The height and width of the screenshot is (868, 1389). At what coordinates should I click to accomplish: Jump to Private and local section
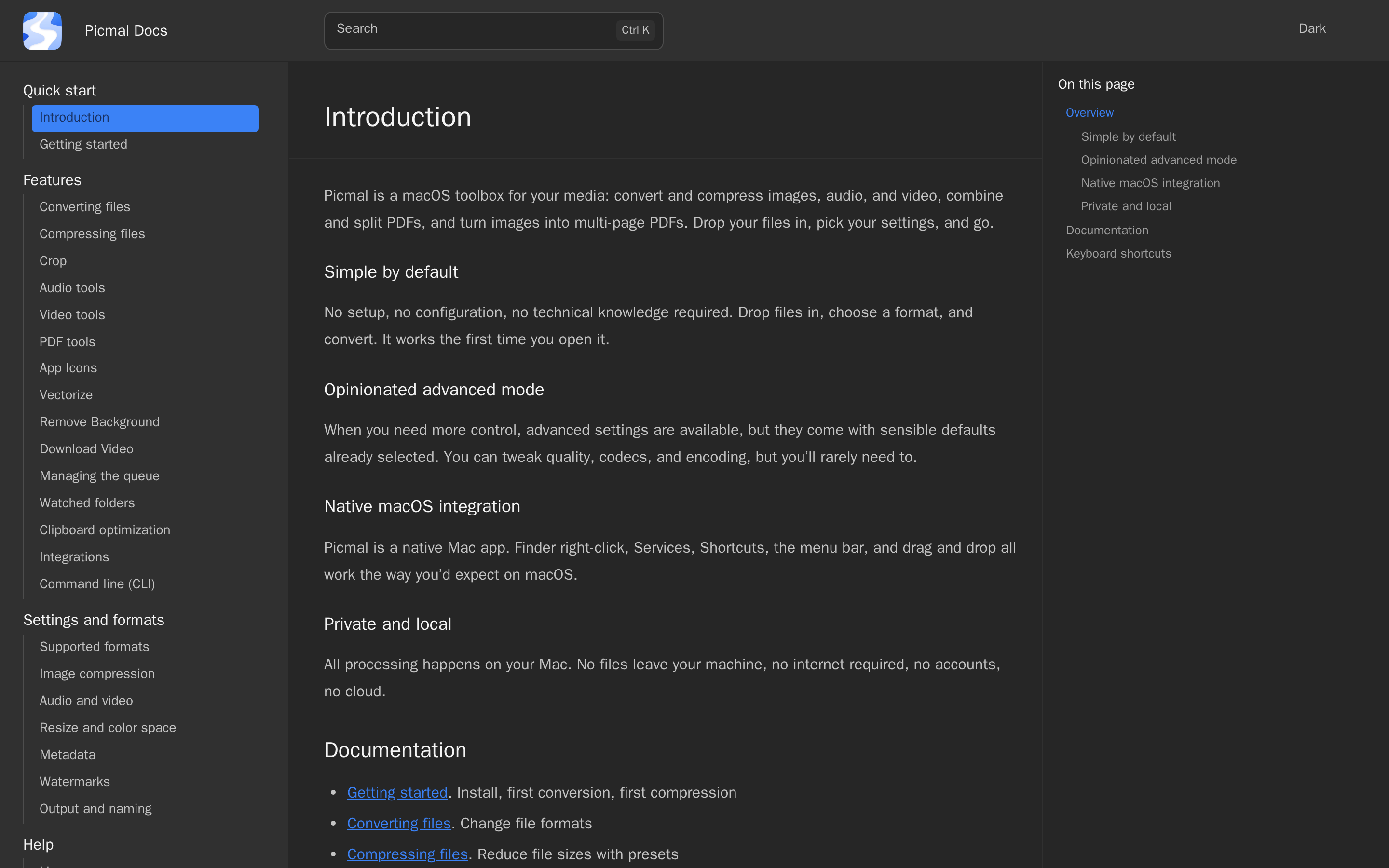(1126, 206)
